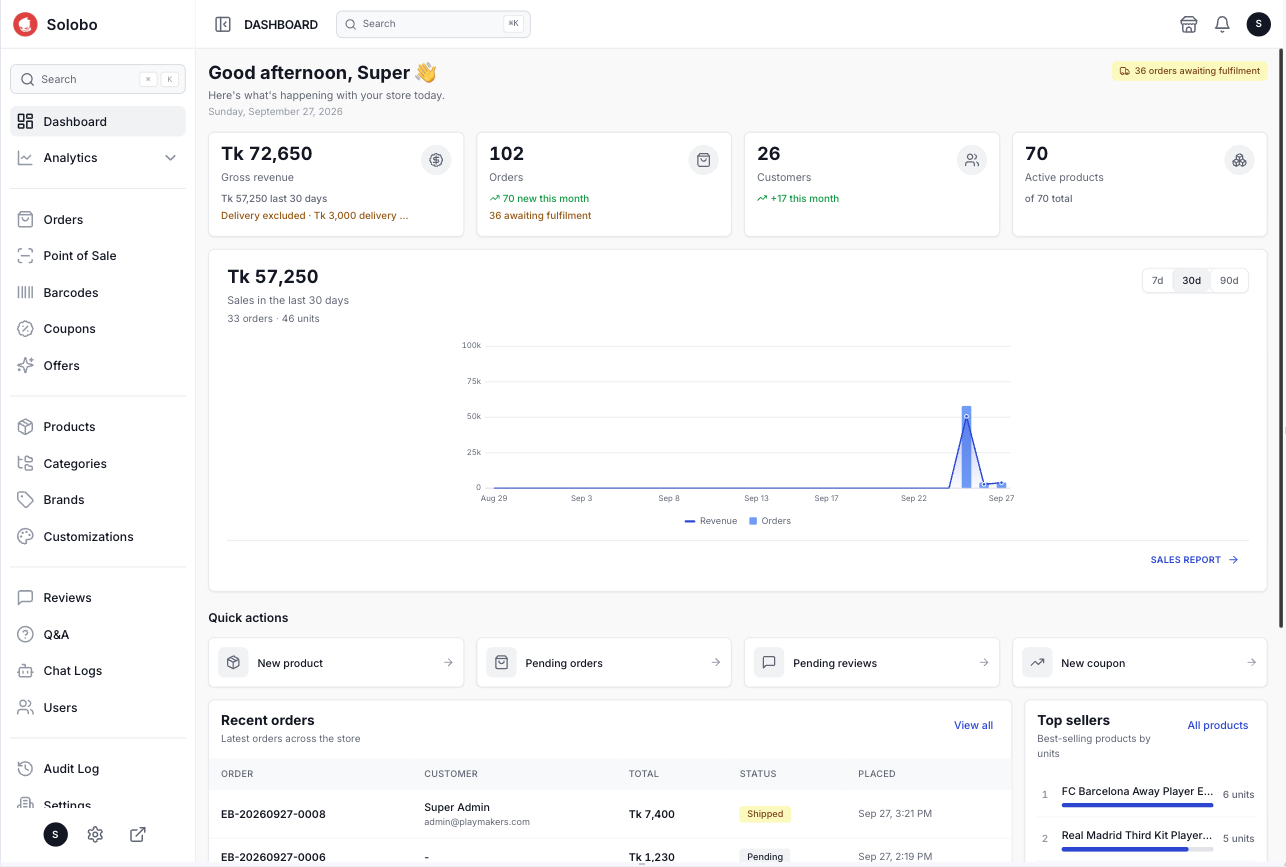Go to Dashboard in sidebar
This screenshot has width=1286, height=867.
[98, 122]
